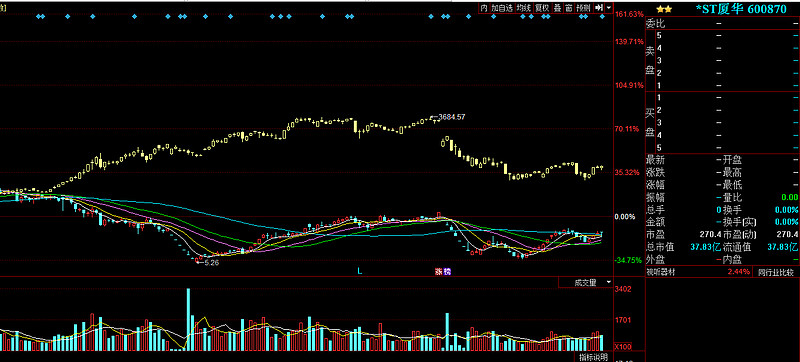
Task: Click the 买盘 buy orders label
Action: tap(650, 122)
